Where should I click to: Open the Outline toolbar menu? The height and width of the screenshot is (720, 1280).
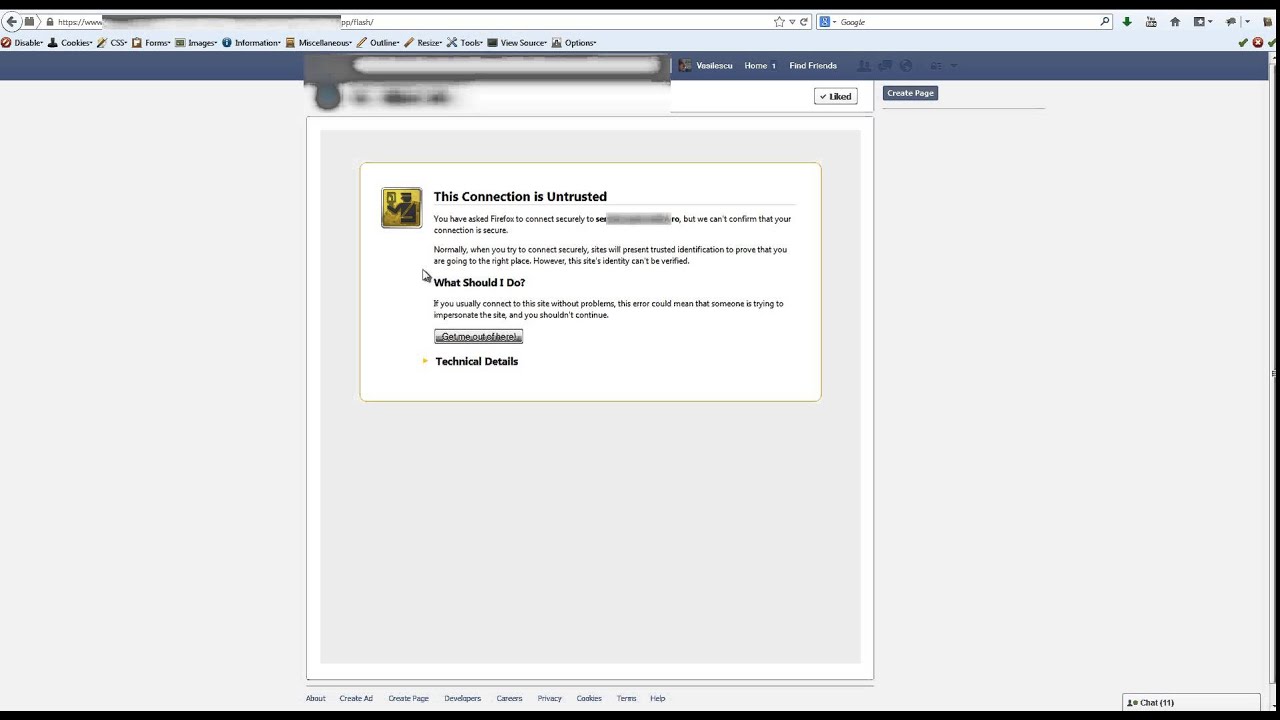(379, 43)
